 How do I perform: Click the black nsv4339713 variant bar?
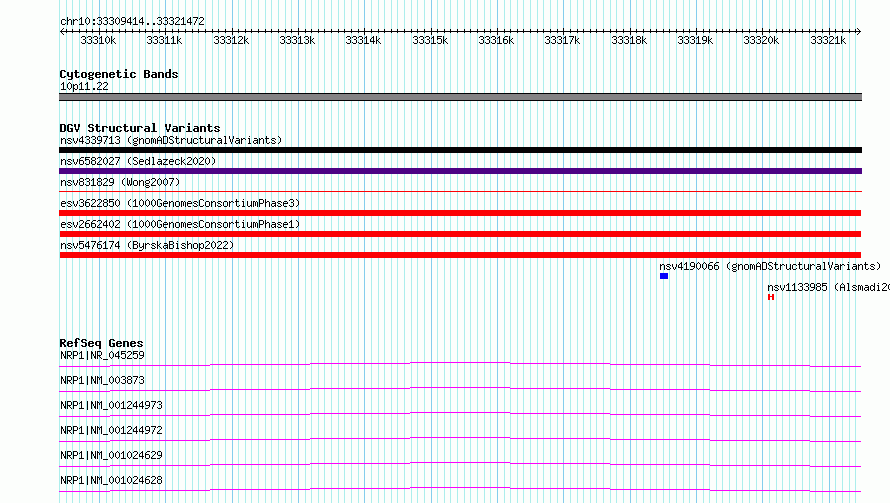pos(460,150)
